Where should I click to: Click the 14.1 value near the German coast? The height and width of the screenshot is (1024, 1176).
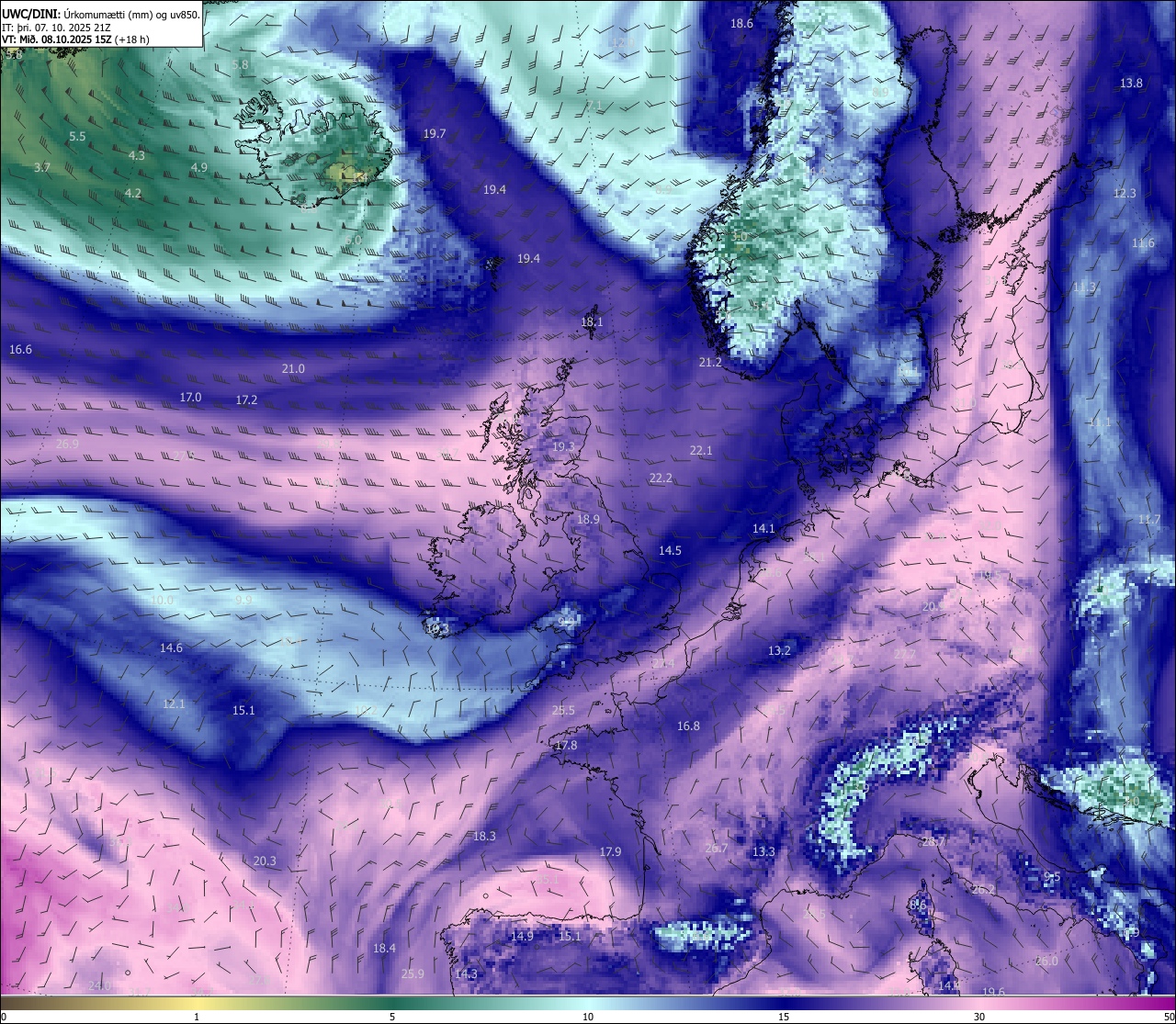[763, 529]
